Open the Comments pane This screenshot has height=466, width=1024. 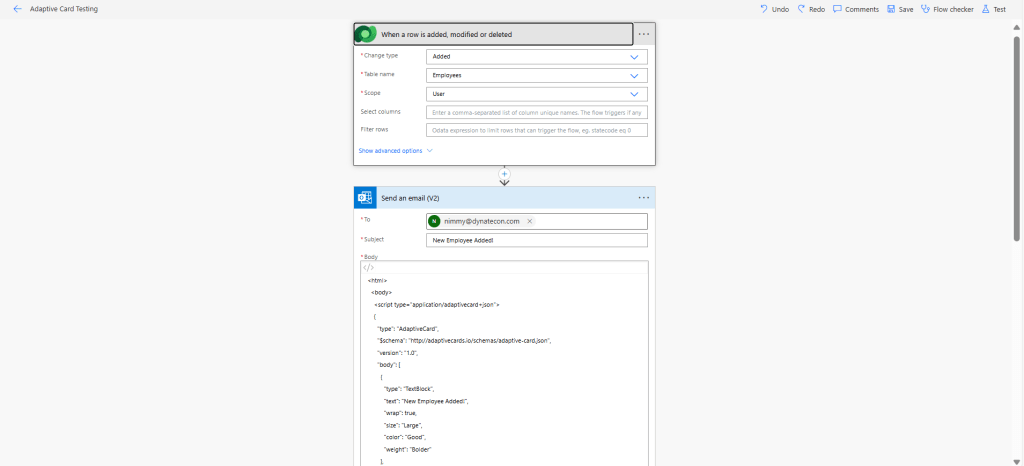pos(838,9)
